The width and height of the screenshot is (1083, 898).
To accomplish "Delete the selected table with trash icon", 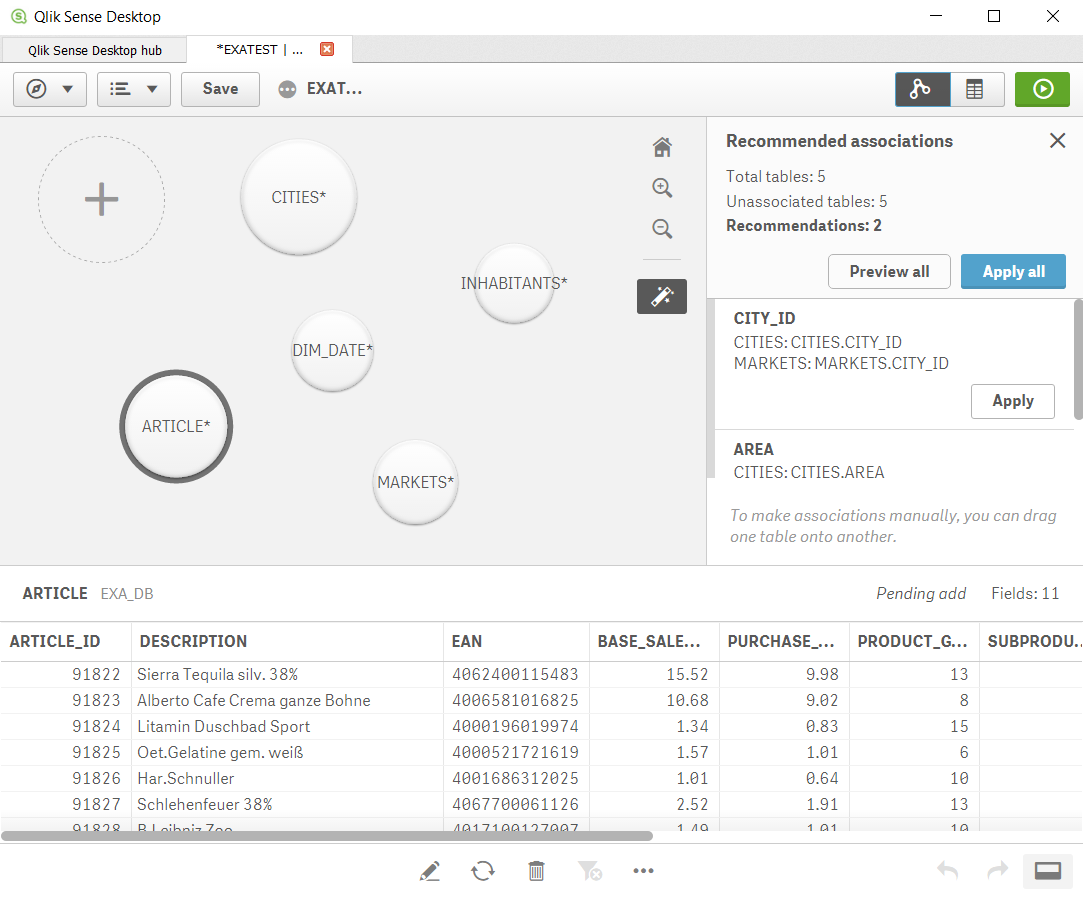I will [x=536, y=871].
